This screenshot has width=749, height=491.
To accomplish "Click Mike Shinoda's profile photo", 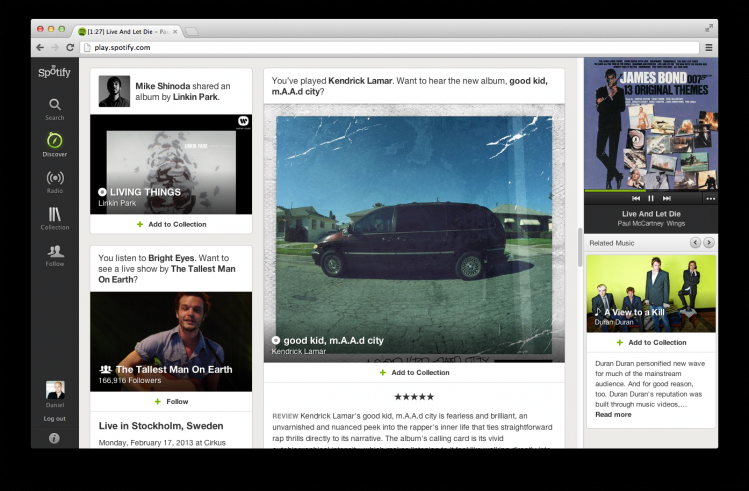I will click(114, 91).
